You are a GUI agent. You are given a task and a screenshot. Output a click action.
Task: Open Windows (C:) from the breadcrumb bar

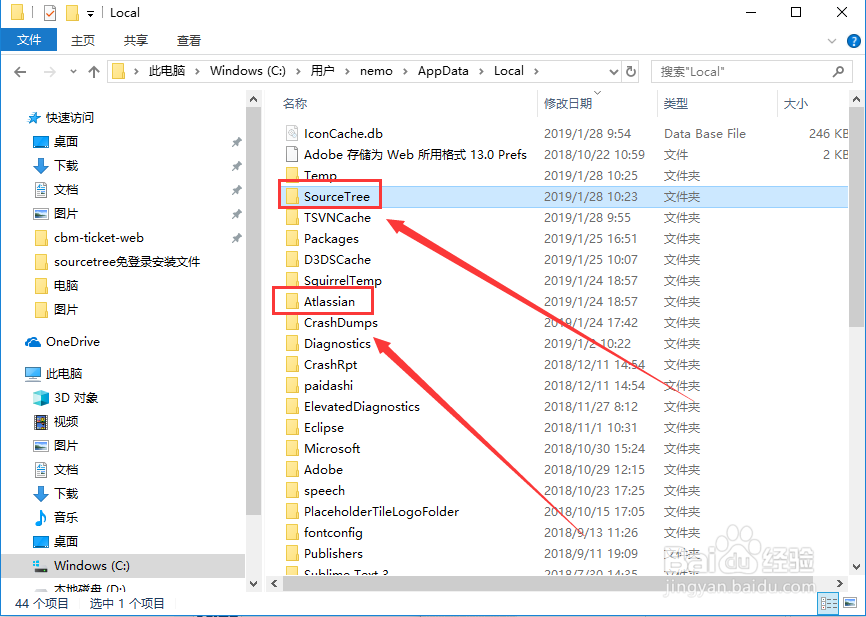pyautogui.click(x=246, y=71)
